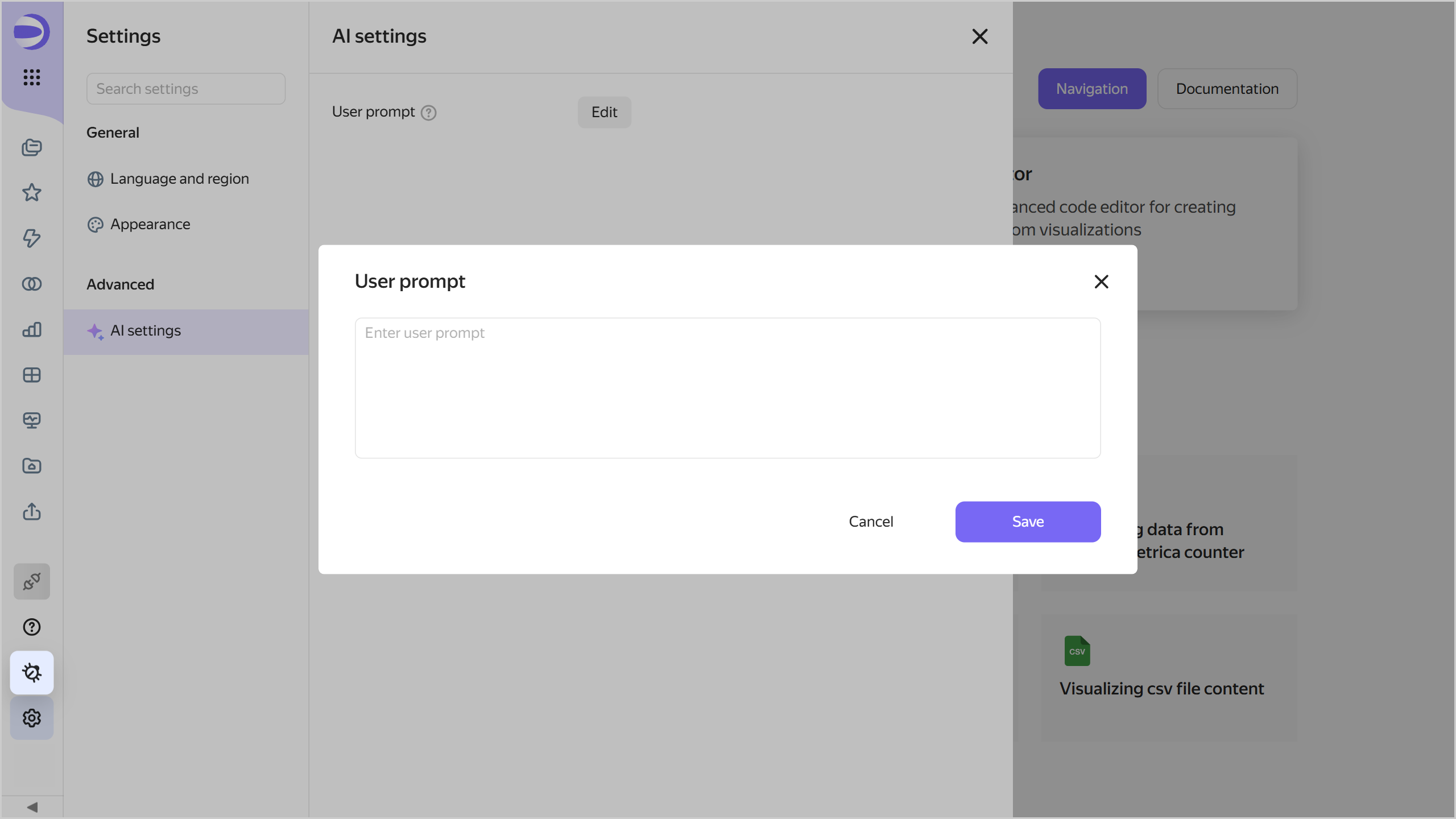Click the User prompt help tooltip icon
Viewport: 1456px width, 819px height.
(x=428, y=113)
